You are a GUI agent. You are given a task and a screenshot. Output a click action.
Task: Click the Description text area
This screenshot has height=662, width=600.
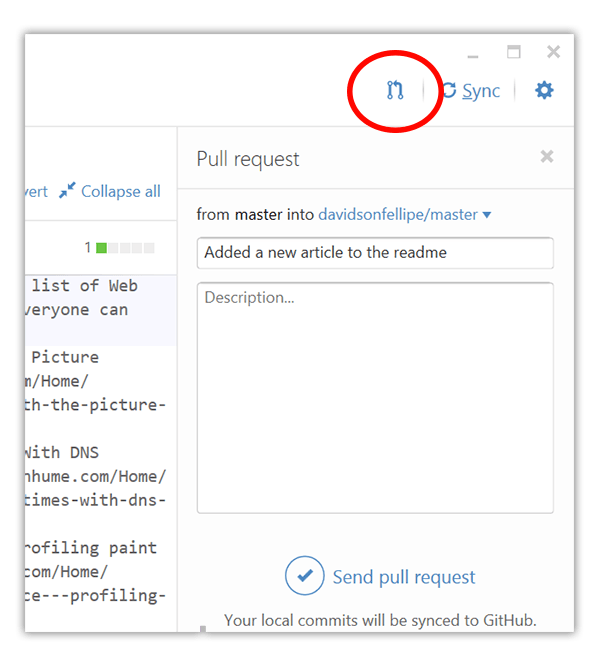tap(375, 398)
